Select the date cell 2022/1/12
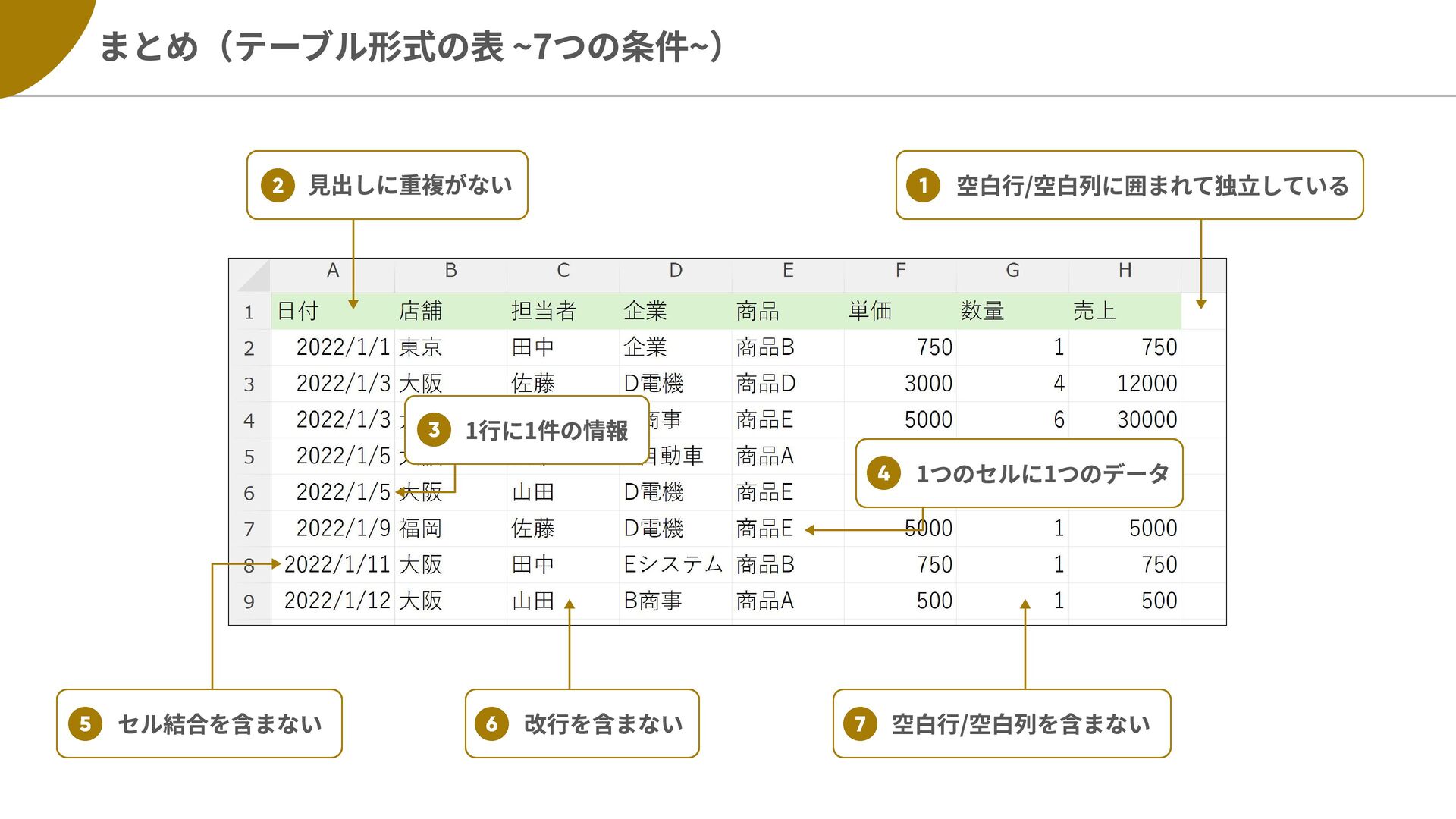This screenshot has height=819, width=1456. coord(332,601)
